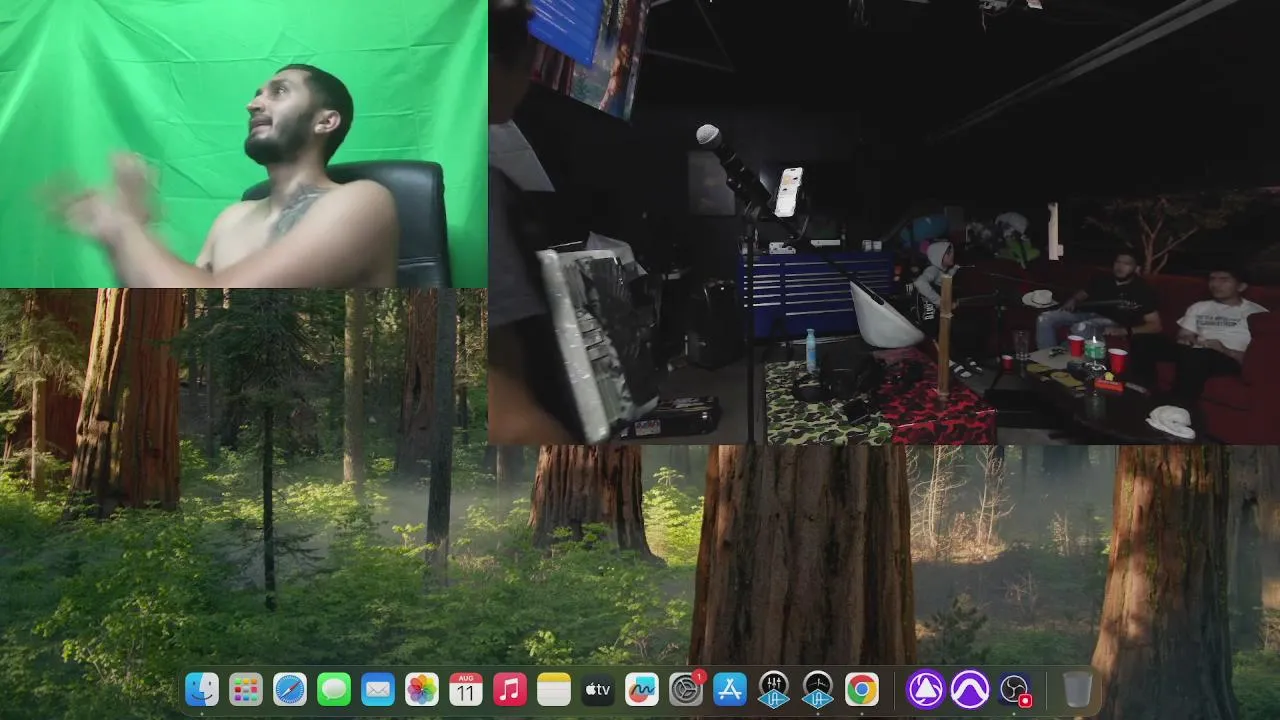Screen dimensions: 1280x720
Task: Open System Settings with notification badge
Action: pos(686,689)
